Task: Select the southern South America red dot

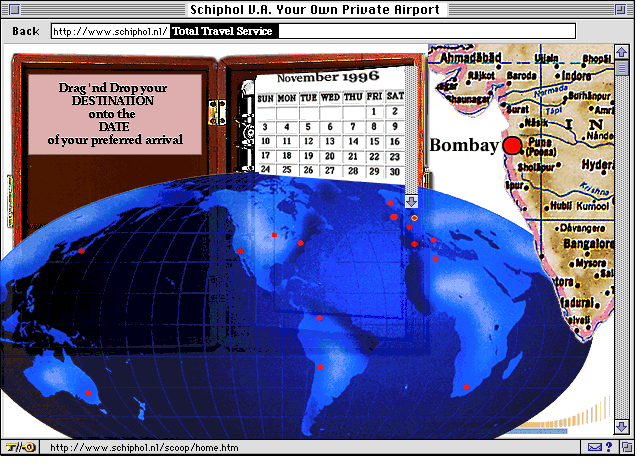Action: coord(321,367)
